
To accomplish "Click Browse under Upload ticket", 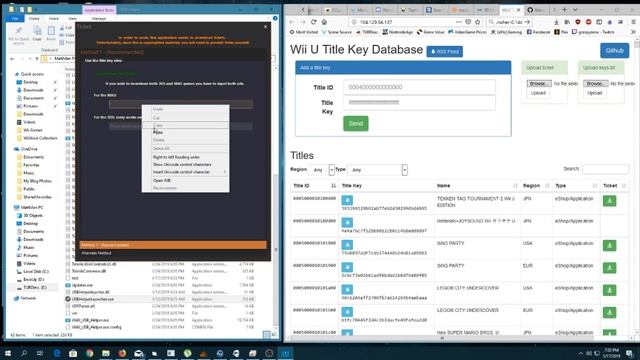I will coord(539,83).
